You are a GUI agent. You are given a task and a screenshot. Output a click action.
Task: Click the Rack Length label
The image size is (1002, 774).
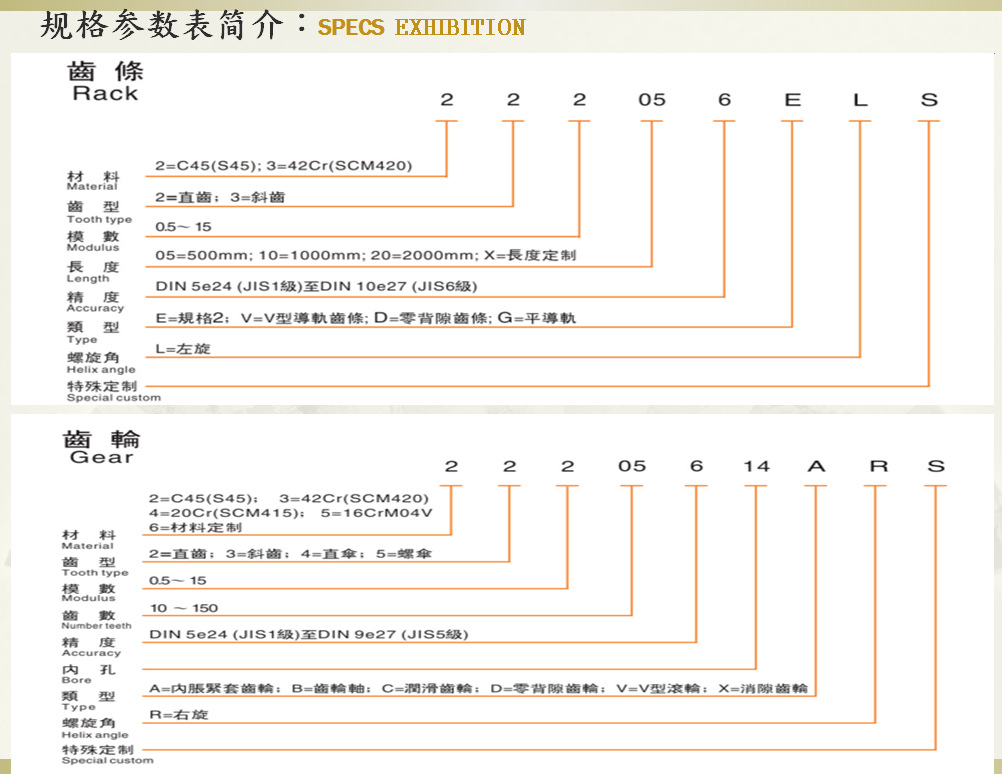[x=92, y=271]
